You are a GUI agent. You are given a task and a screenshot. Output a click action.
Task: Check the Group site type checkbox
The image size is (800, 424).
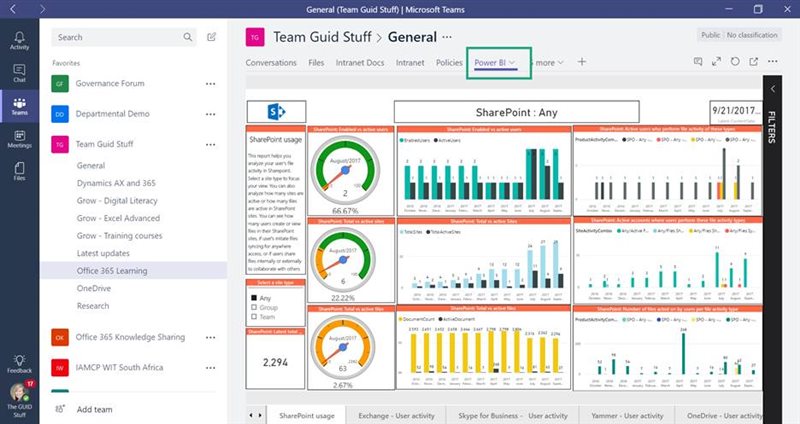pos(254,307)
